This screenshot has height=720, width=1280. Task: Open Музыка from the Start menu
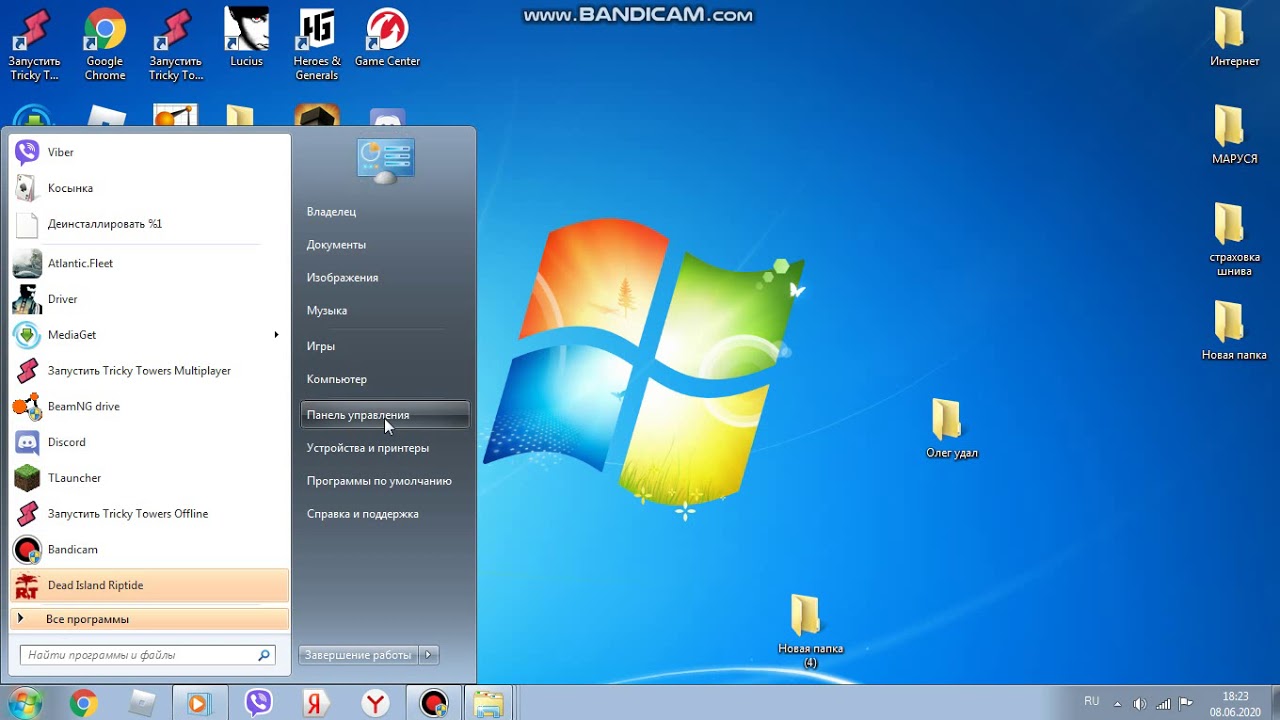coord(385,311)
